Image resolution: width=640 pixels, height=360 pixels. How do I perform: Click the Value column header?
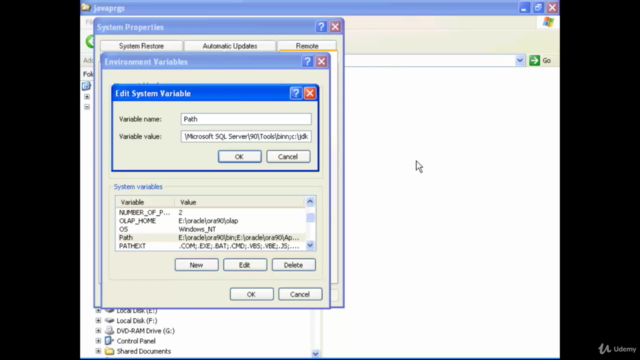click(240, 202)
